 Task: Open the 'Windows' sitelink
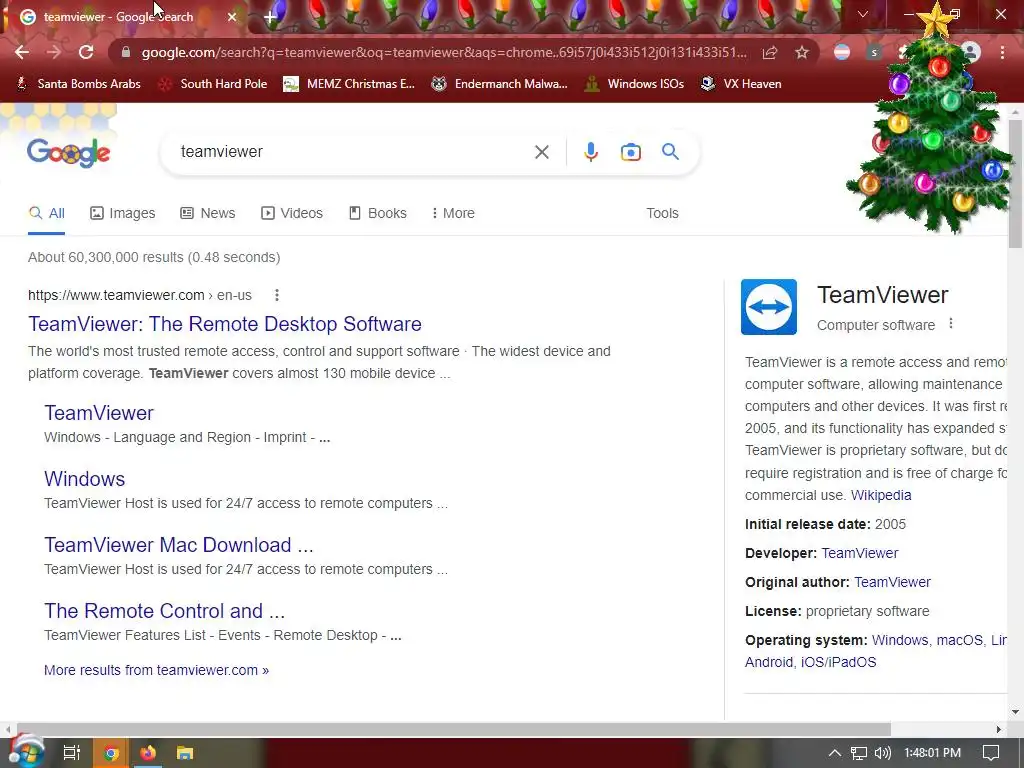(84, 479)
